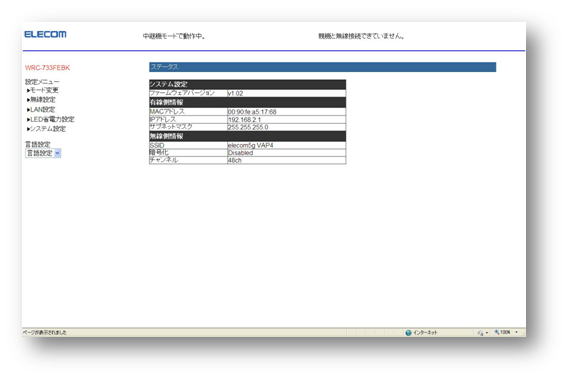Click the channel value 48ch

(234, 160)
